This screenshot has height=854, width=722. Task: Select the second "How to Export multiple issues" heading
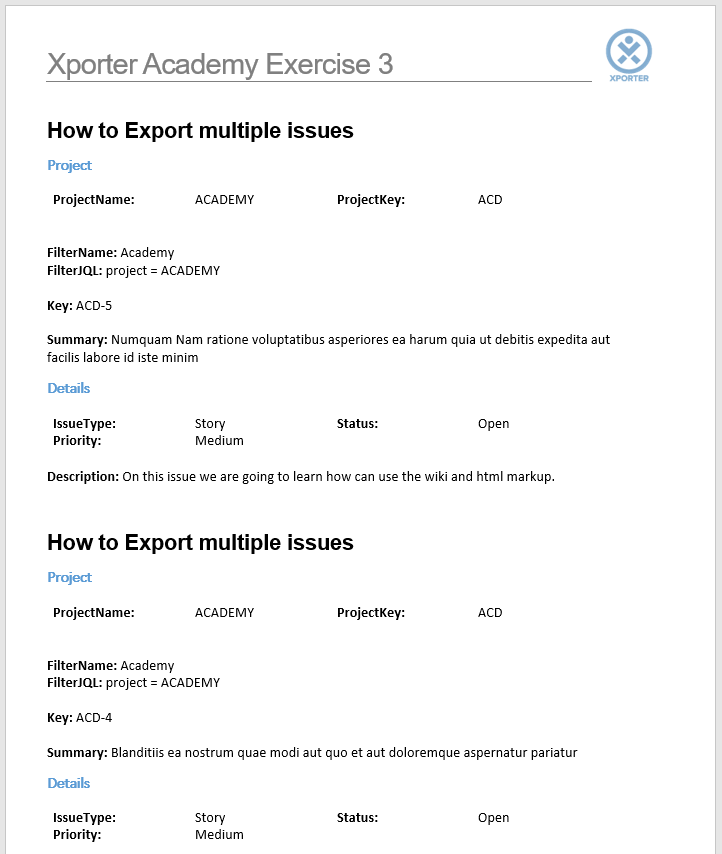[x=200, y=543]
